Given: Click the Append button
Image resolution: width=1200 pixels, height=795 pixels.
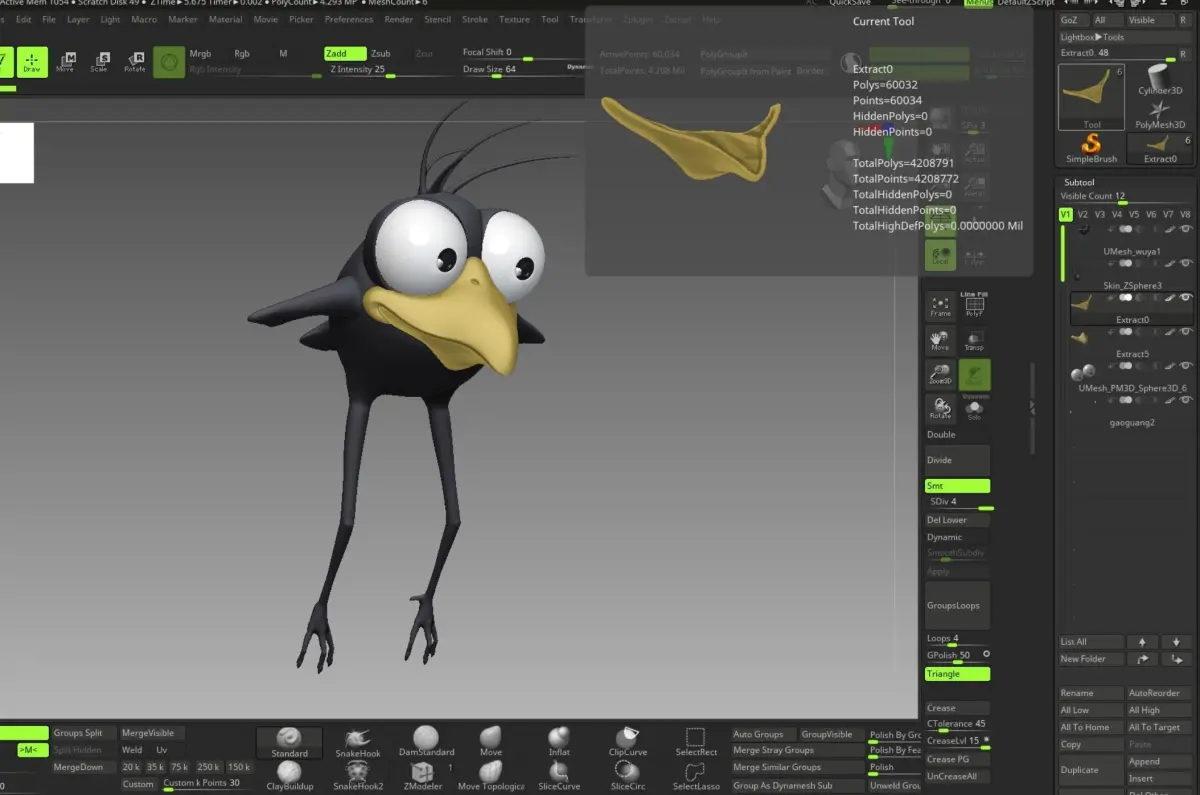Looking at the screenshot, I should point(1160,762).
